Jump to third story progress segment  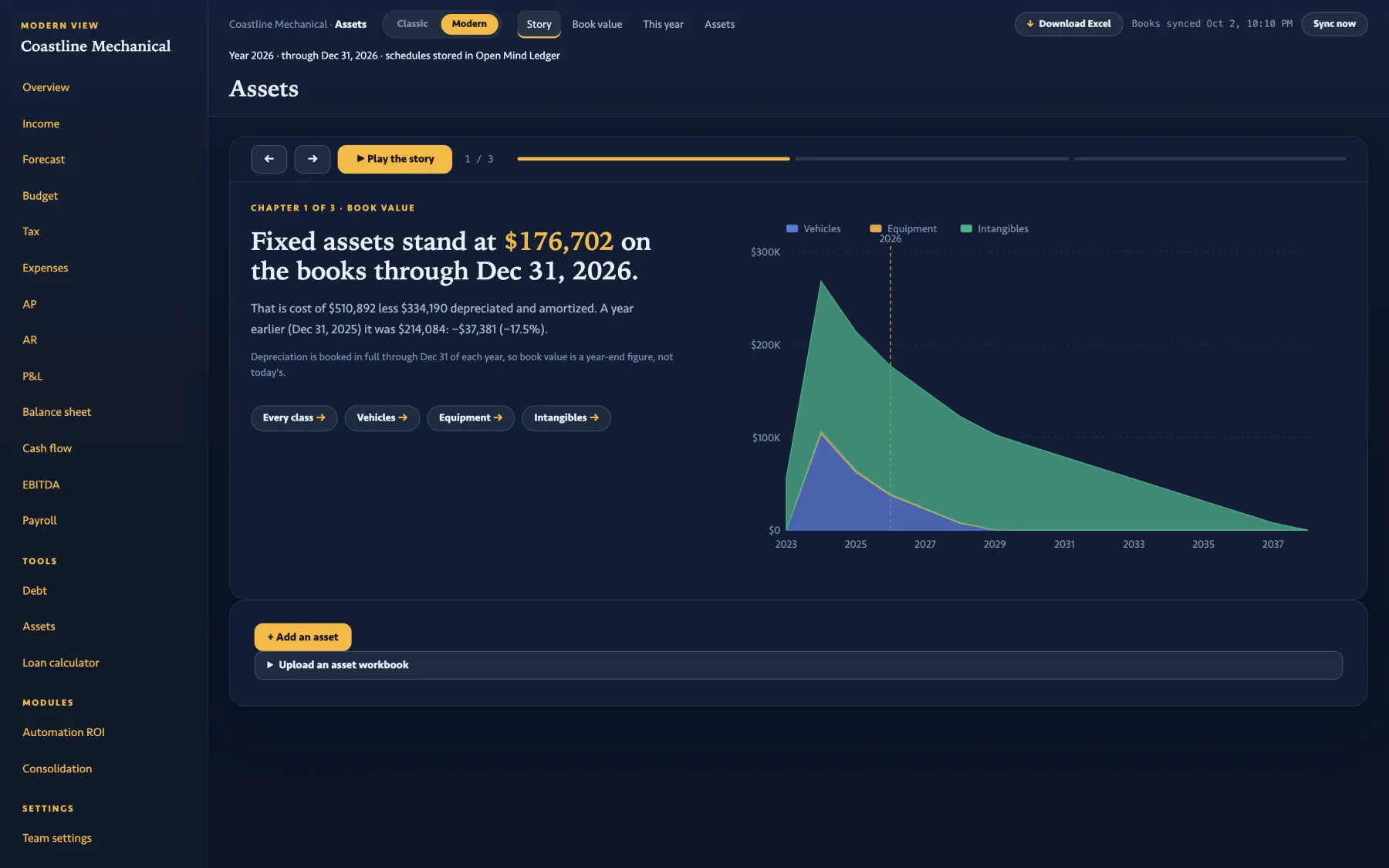click(1210, 159)
